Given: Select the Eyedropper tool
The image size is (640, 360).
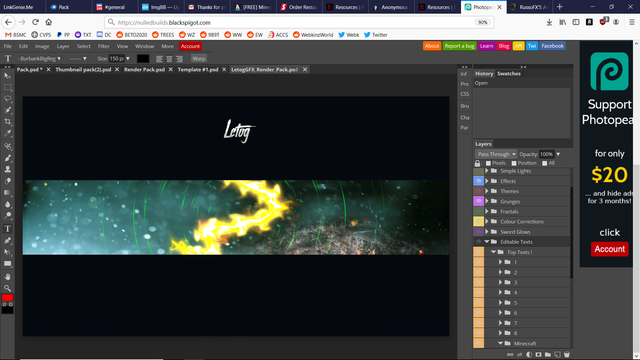Looking at the screenshot, I should [x=7, y=133].
